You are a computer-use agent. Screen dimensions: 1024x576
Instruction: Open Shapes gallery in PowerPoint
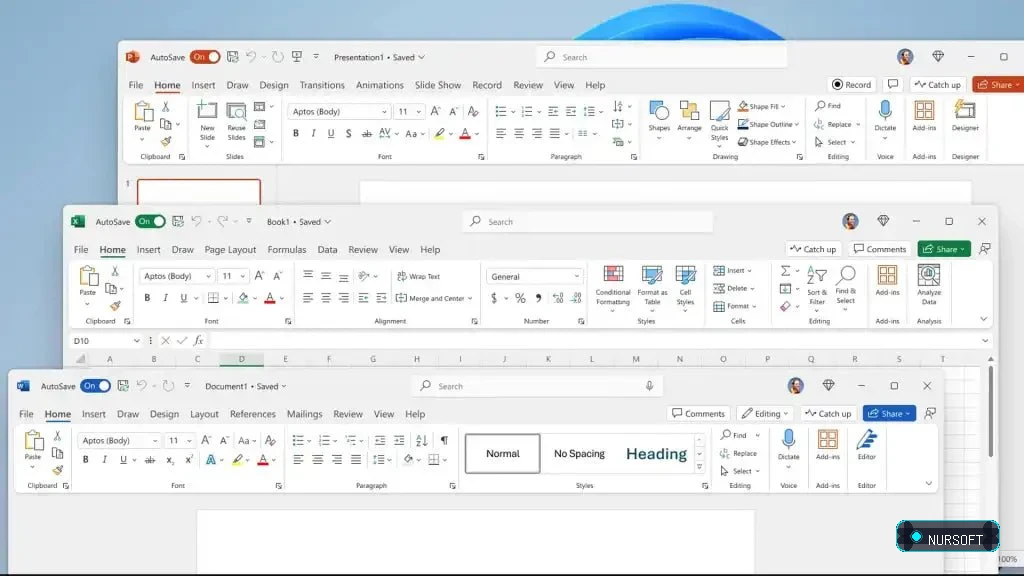[658, 120]
